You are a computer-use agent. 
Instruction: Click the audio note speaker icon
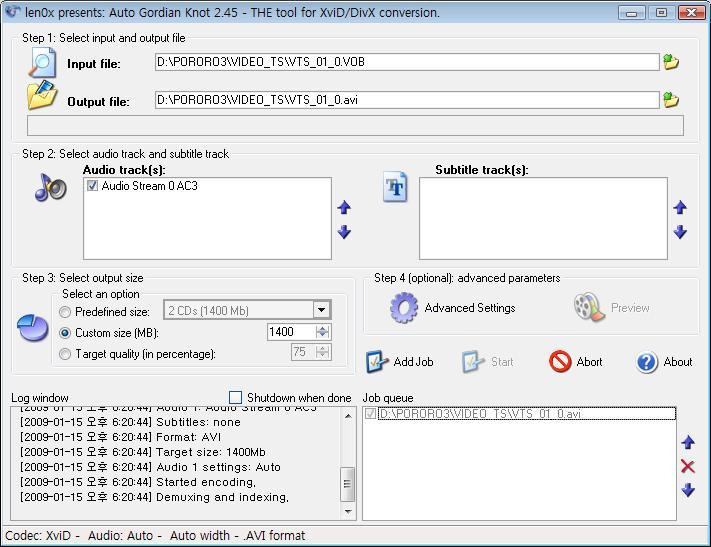click(50, 188)
